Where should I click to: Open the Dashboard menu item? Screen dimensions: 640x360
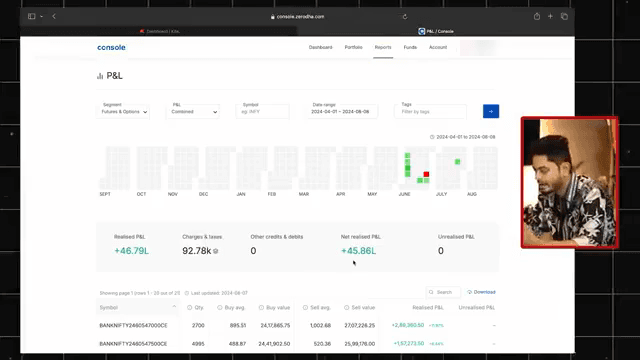coord(320,47)
